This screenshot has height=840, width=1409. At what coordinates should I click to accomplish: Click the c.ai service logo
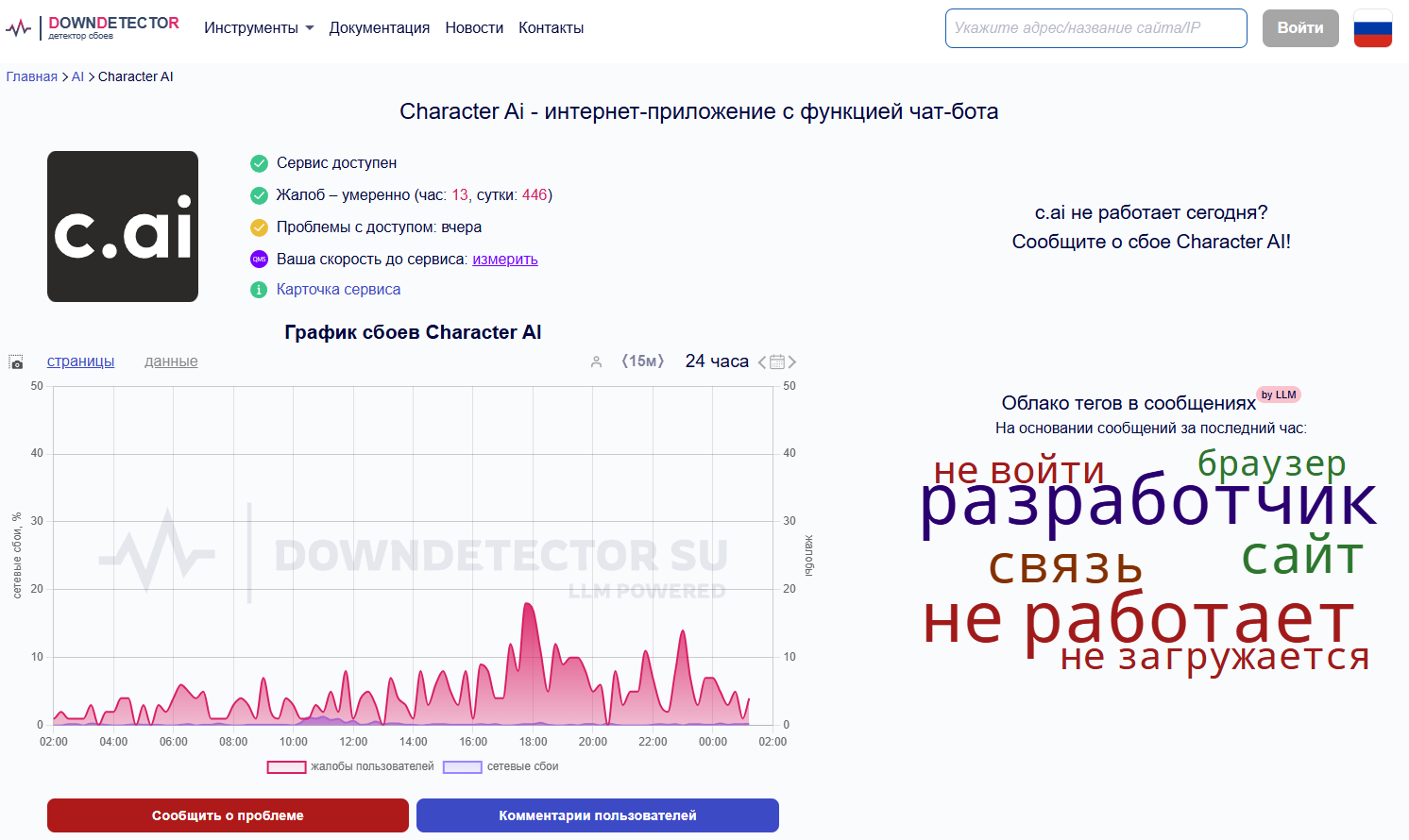point(123,227)
